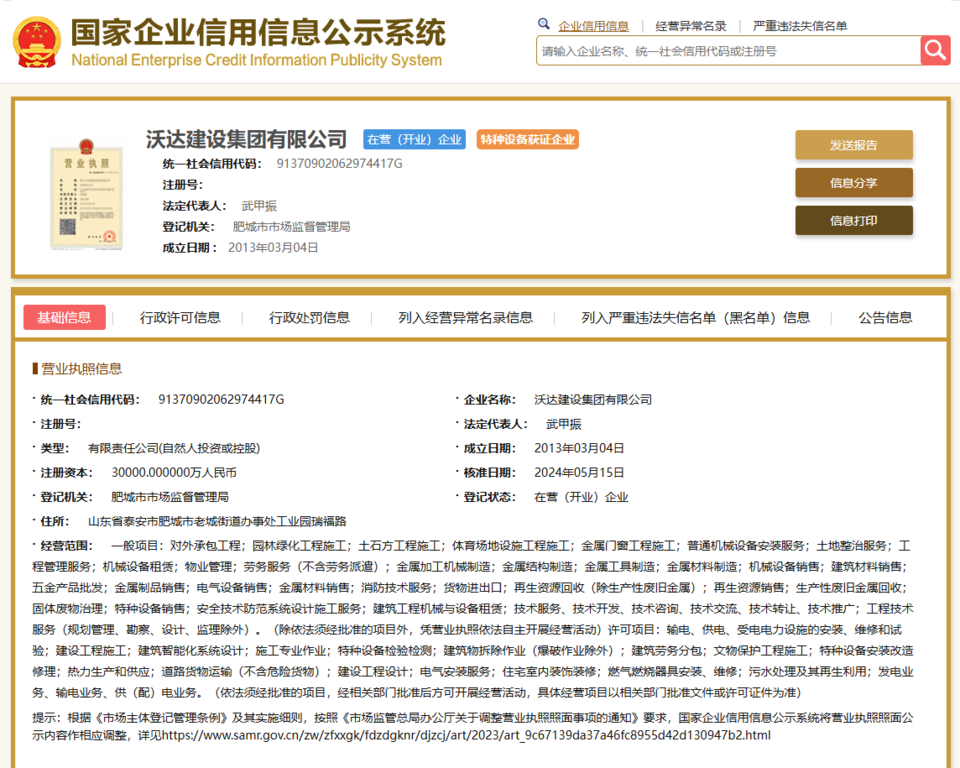Select the 经营异常名录 search category
Screen dimensions: 960x768
coord(691,26)
